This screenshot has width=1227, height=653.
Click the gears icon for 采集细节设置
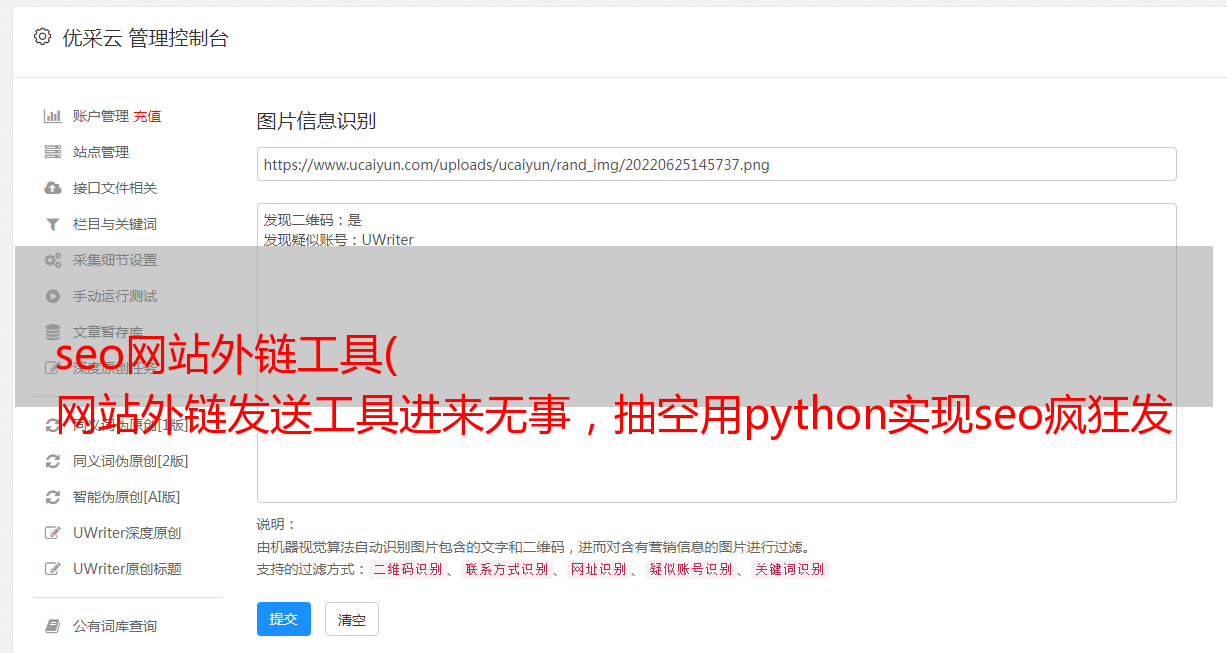coord(53,260)
